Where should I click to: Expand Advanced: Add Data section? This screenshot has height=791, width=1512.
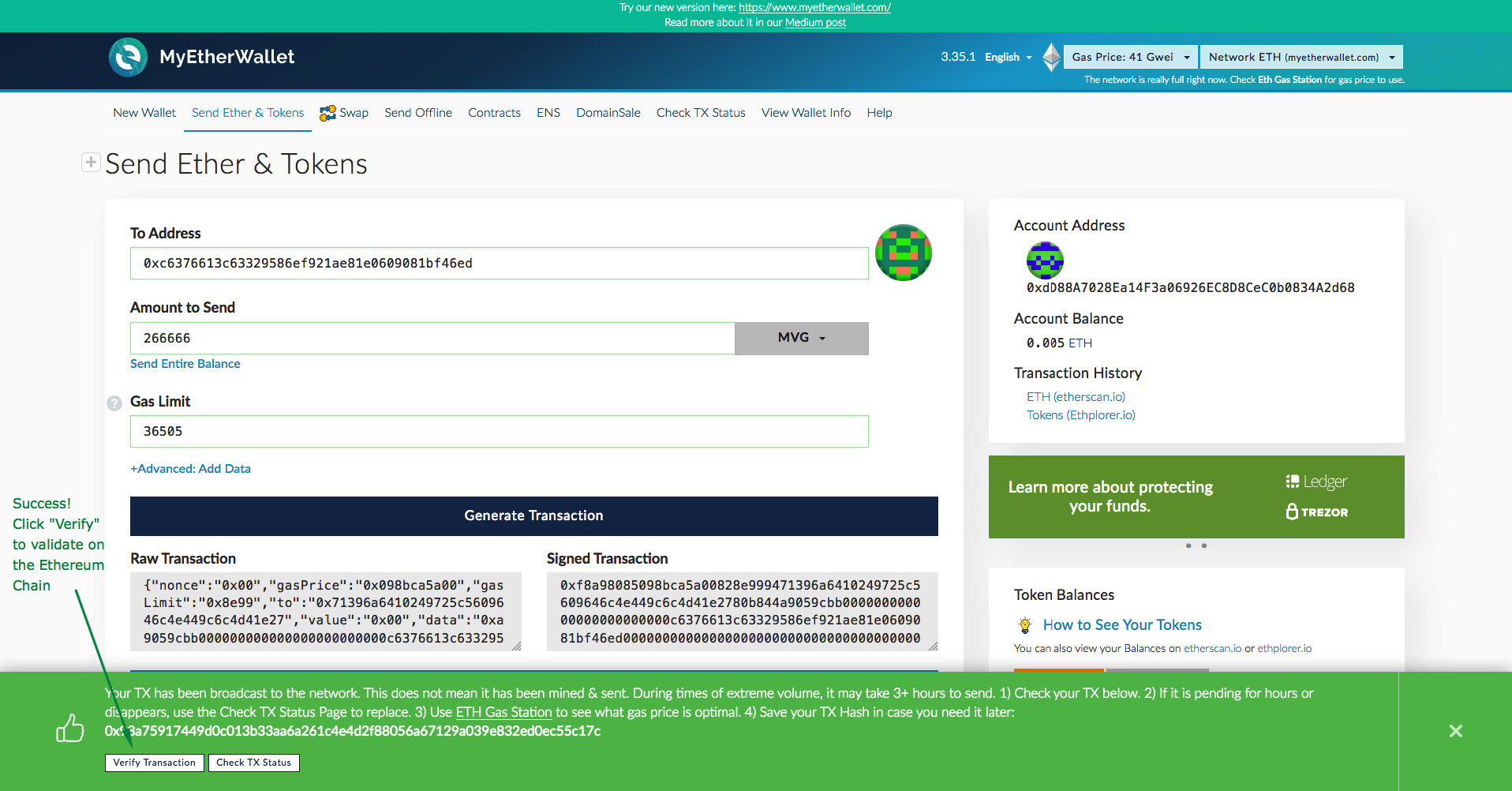pyautogui.click(x=190, y=469)
